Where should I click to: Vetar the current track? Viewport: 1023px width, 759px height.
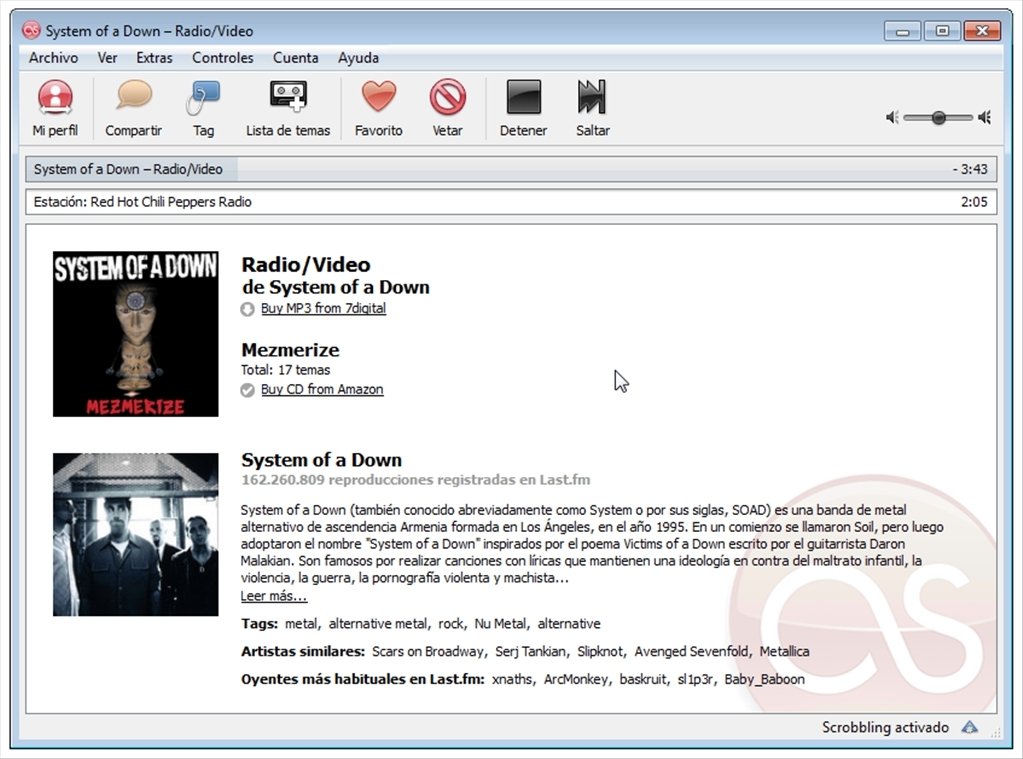pyautogui.click(x=448, y=108)
